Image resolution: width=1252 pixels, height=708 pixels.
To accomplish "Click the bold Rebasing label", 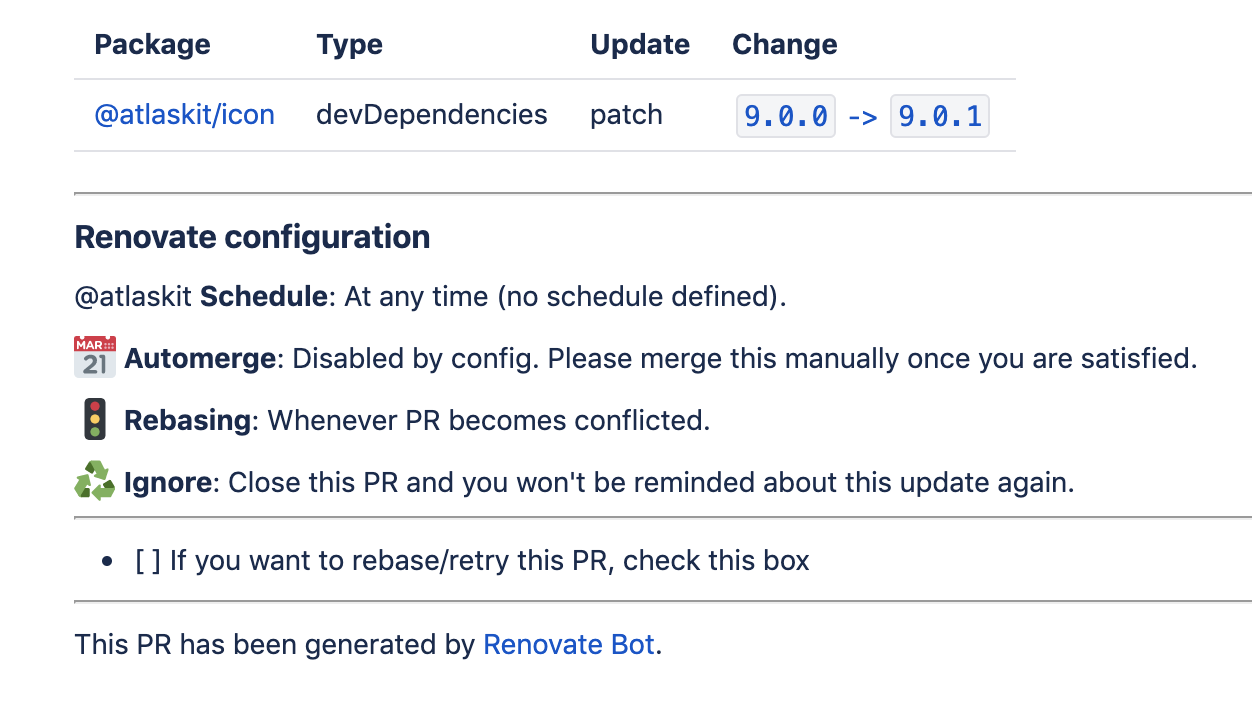I will pos(187,421).
